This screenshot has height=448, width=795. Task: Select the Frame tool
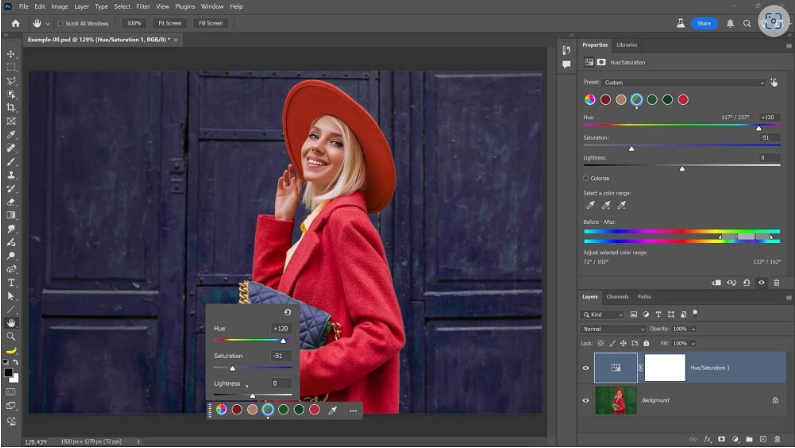point(11,121)
